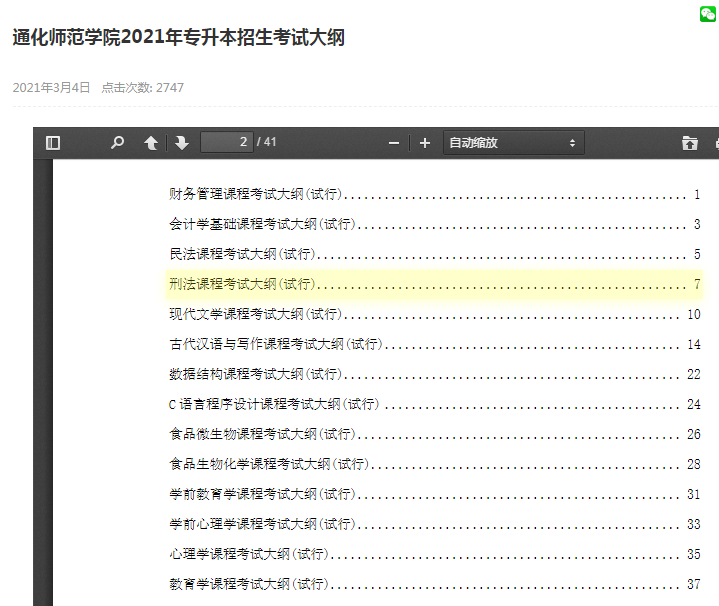Click the view count 点击次数: 2747
The height and width of the screenshot is (606, 719).
(143, 88)
